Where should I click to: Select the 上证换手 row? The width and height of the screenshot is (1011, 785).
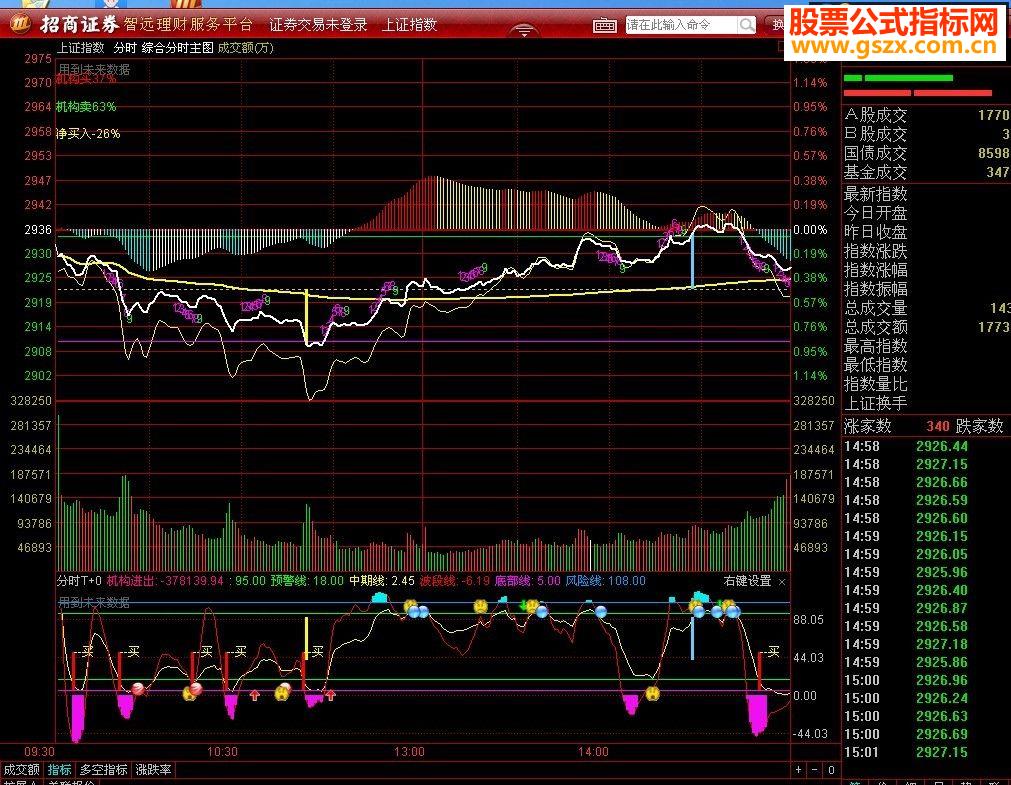point(926,403)
